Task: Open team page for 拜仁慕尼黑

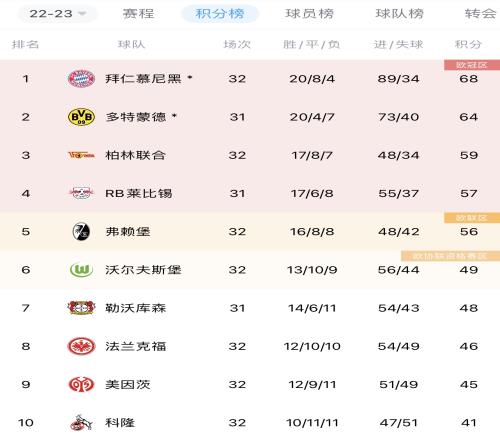Action: 143,79
